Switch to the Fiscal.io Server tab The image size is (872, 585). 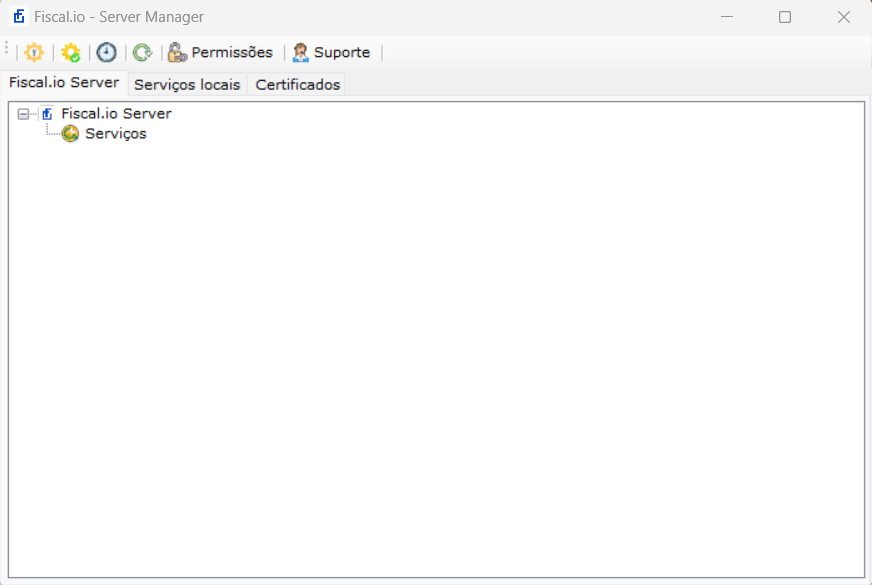(x=64, y=83)
